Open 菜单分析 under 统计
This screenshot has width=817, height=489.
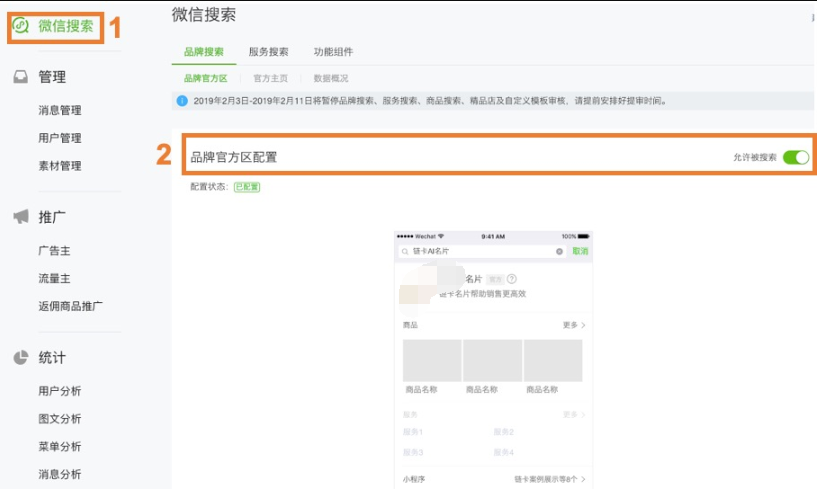tap(60, 446)
